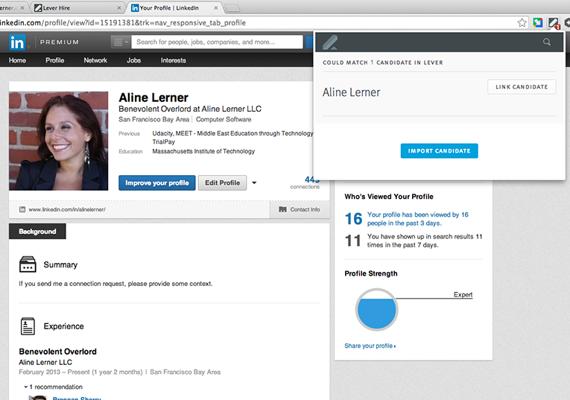Click the Lever extension icon in browser toolbar
This screenshot has height=400, width=570.
pos(554,23)
